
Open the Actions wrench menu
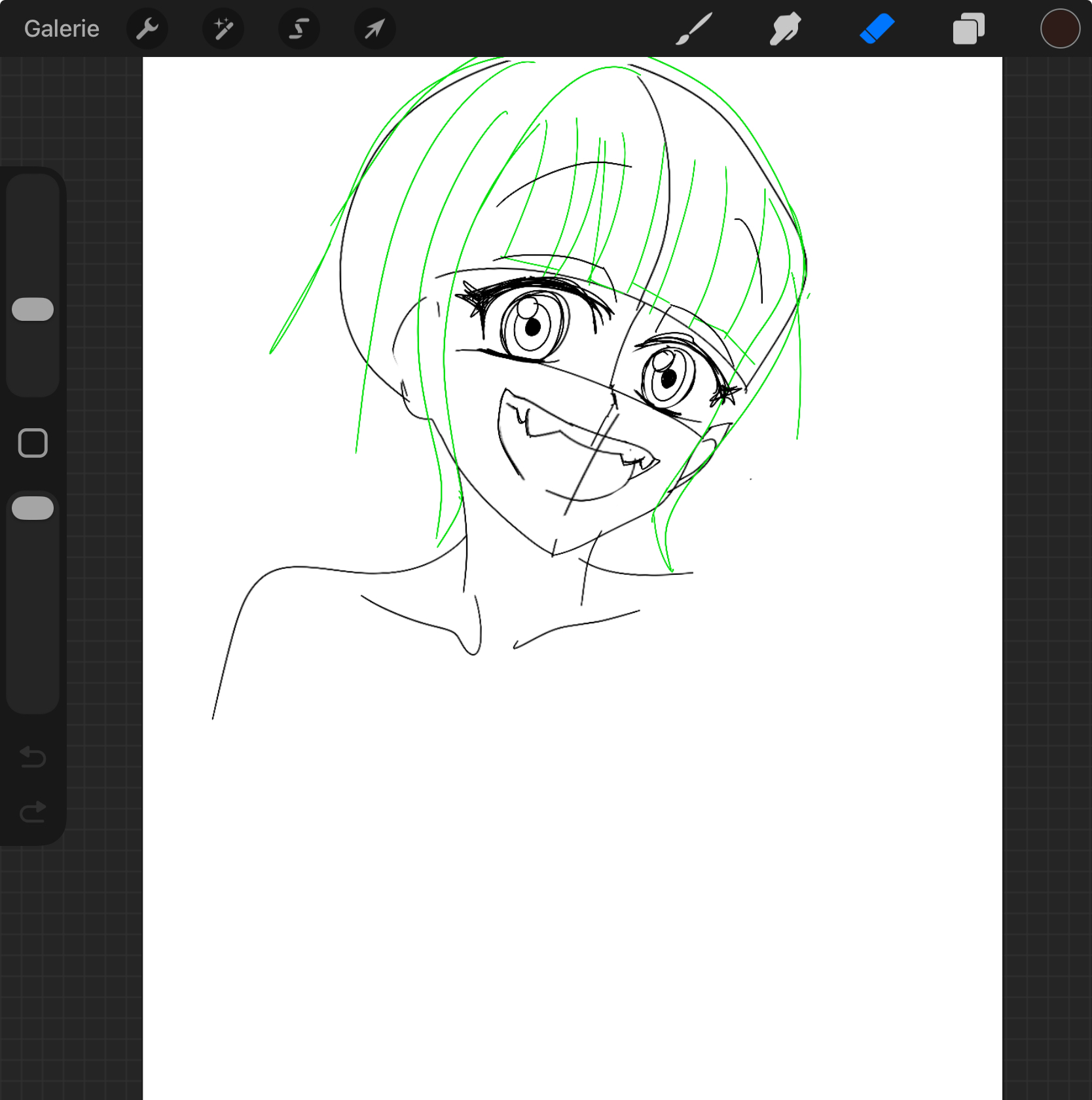tap(147, 29)
